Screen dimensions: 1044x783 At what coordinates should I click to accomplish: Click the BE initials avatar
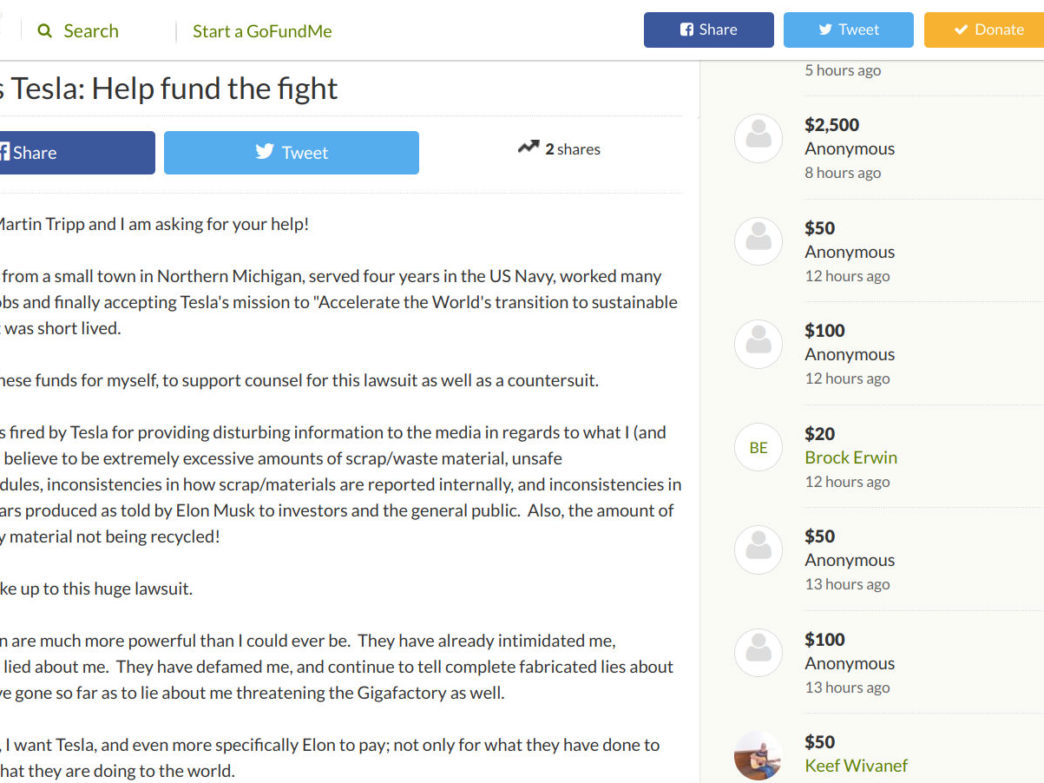758,447
